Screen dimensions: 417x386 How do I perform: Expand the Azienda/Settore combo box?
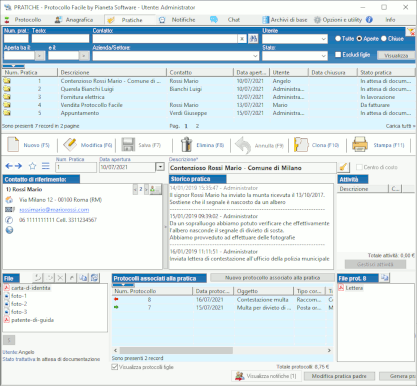[x=255, y=56]
